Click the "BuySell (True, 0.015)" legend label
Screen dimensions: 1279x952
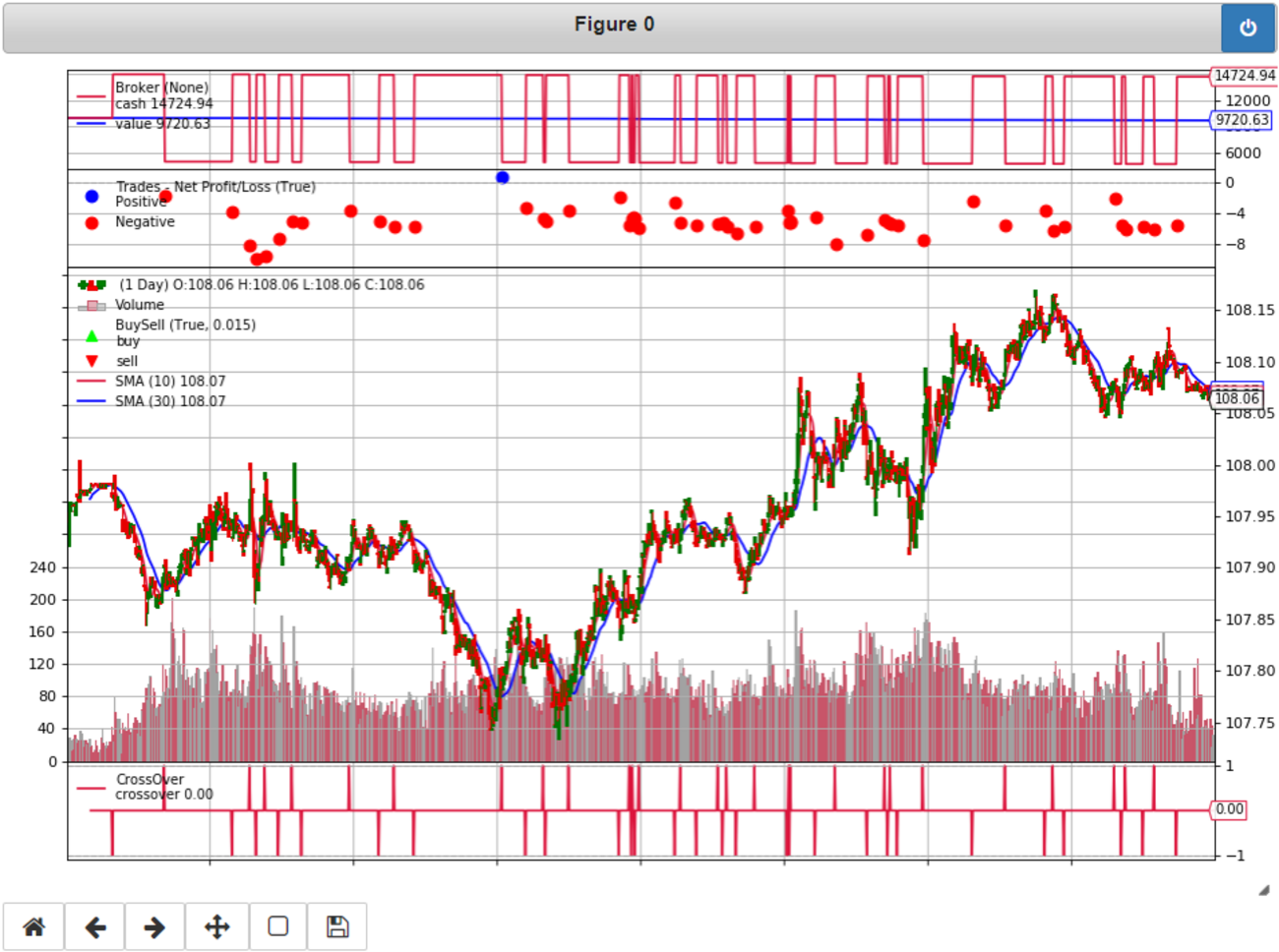click(x=185, y=325)
